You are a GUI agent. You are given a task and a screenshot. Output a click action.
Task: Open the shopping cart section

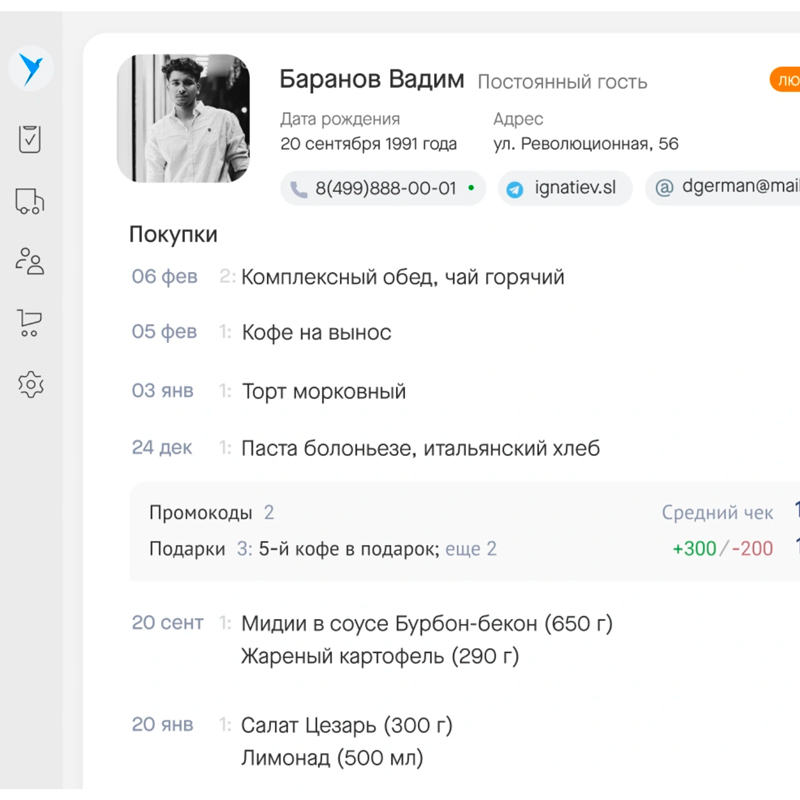(x=30, y=323)
